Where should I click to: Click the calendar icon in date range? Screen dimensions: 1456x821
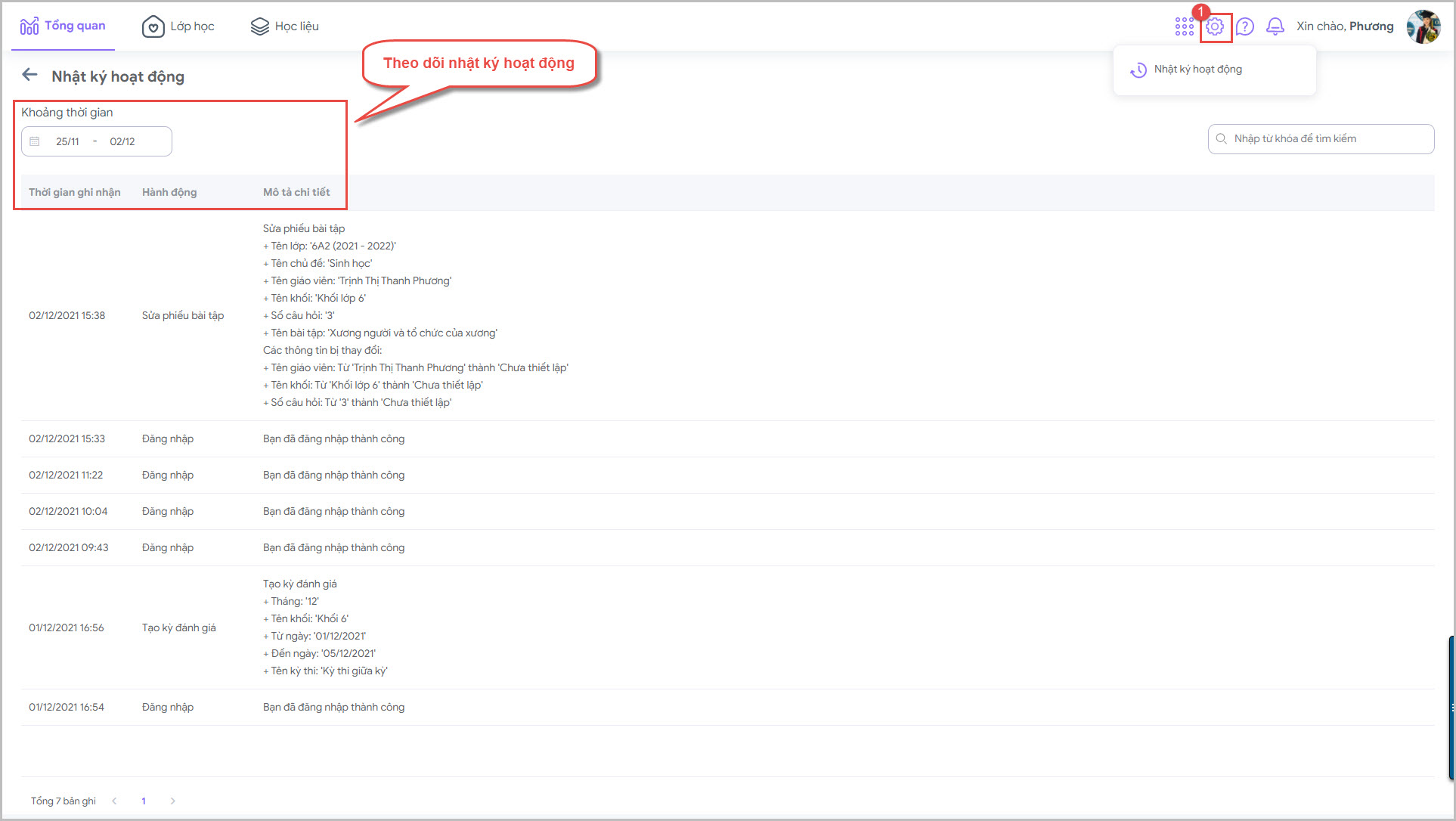(x=35, y=141)
